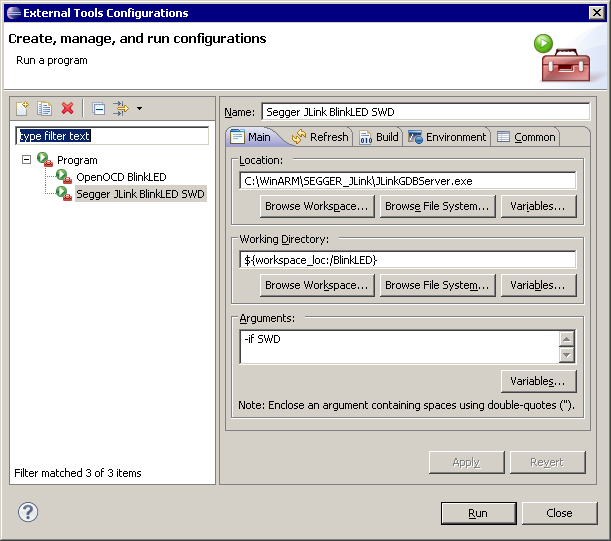
Task: Click the OpenOCD BlinkLED program icon
Action: (64, 176)
